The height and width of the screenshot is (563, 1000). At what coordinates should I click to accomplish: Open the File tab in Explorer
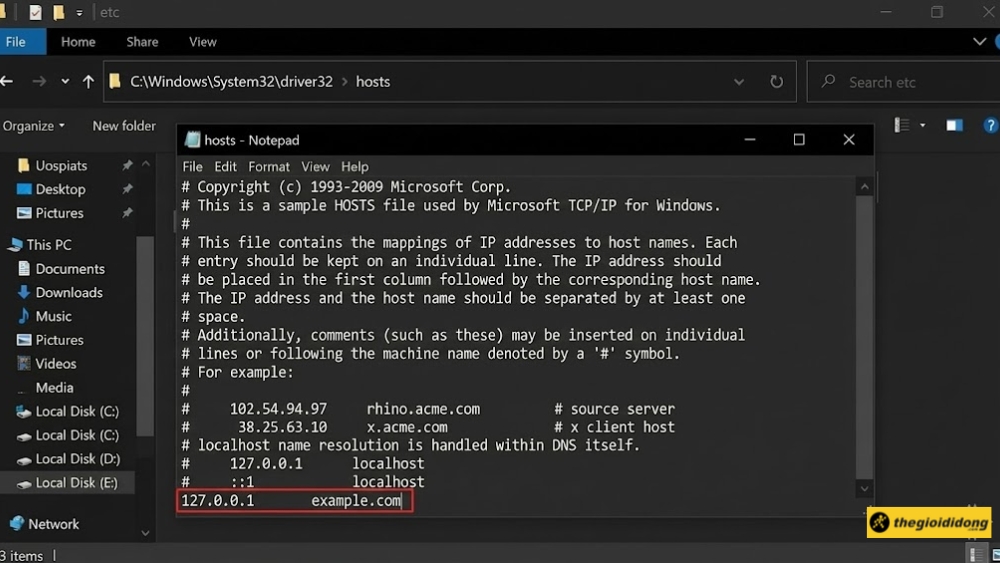point(16,42)
